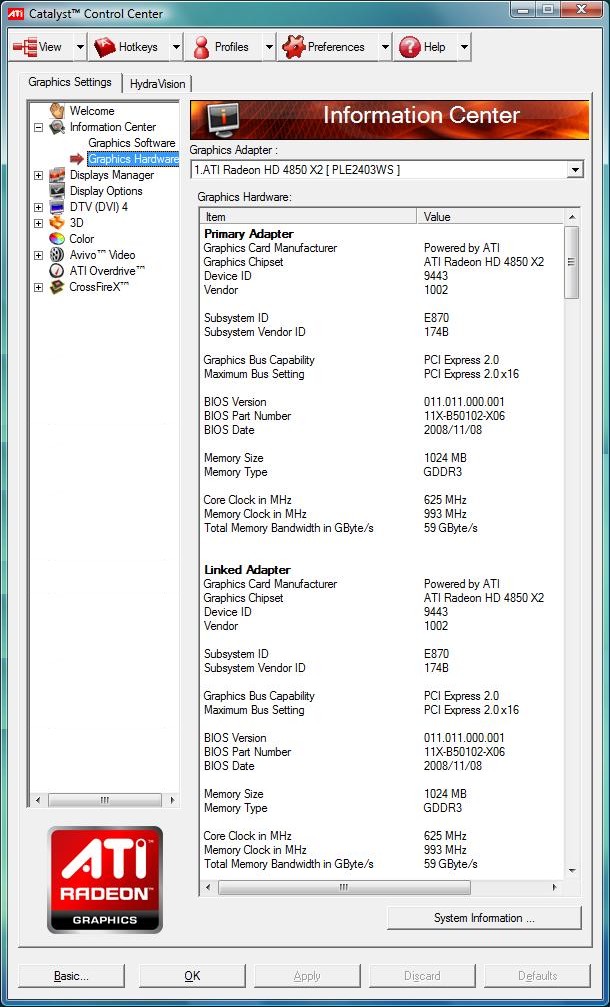The width and height of the screenshot is (610, 1007).
Task: Click the Display Options checkmark icon
Action: tap(57, 191)
